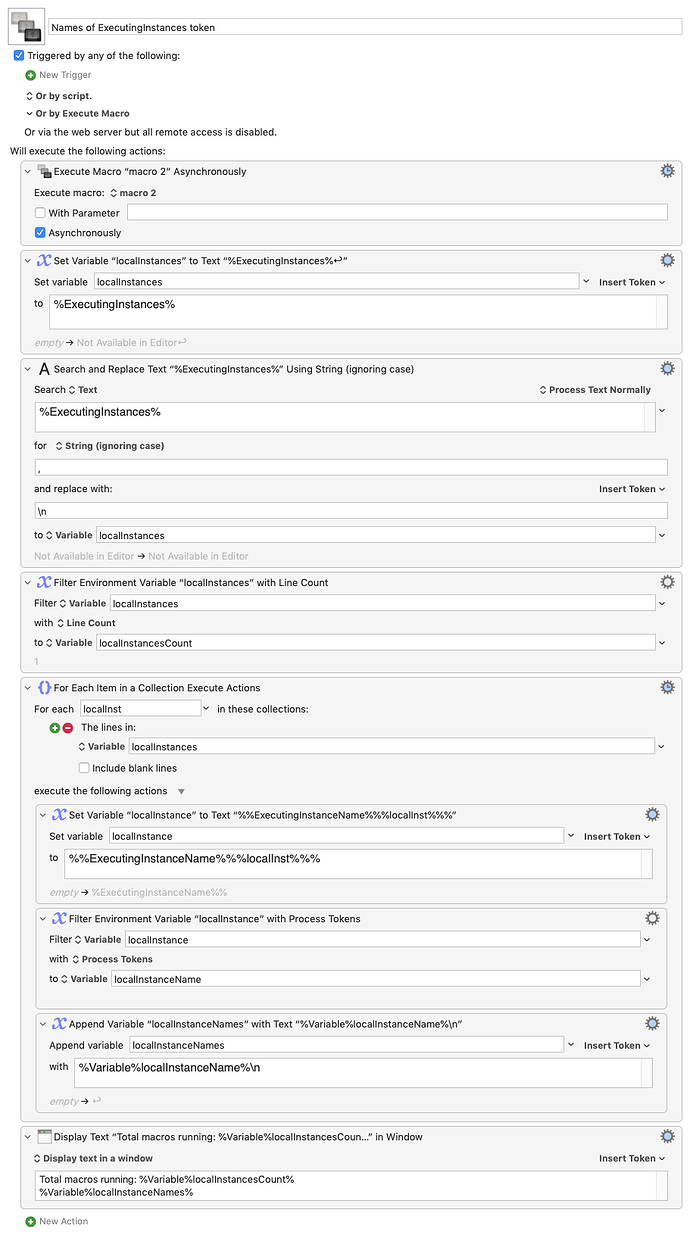Open the Process Text Normally dropdown
Screen dimensions: 690x1235
[595, 390]
